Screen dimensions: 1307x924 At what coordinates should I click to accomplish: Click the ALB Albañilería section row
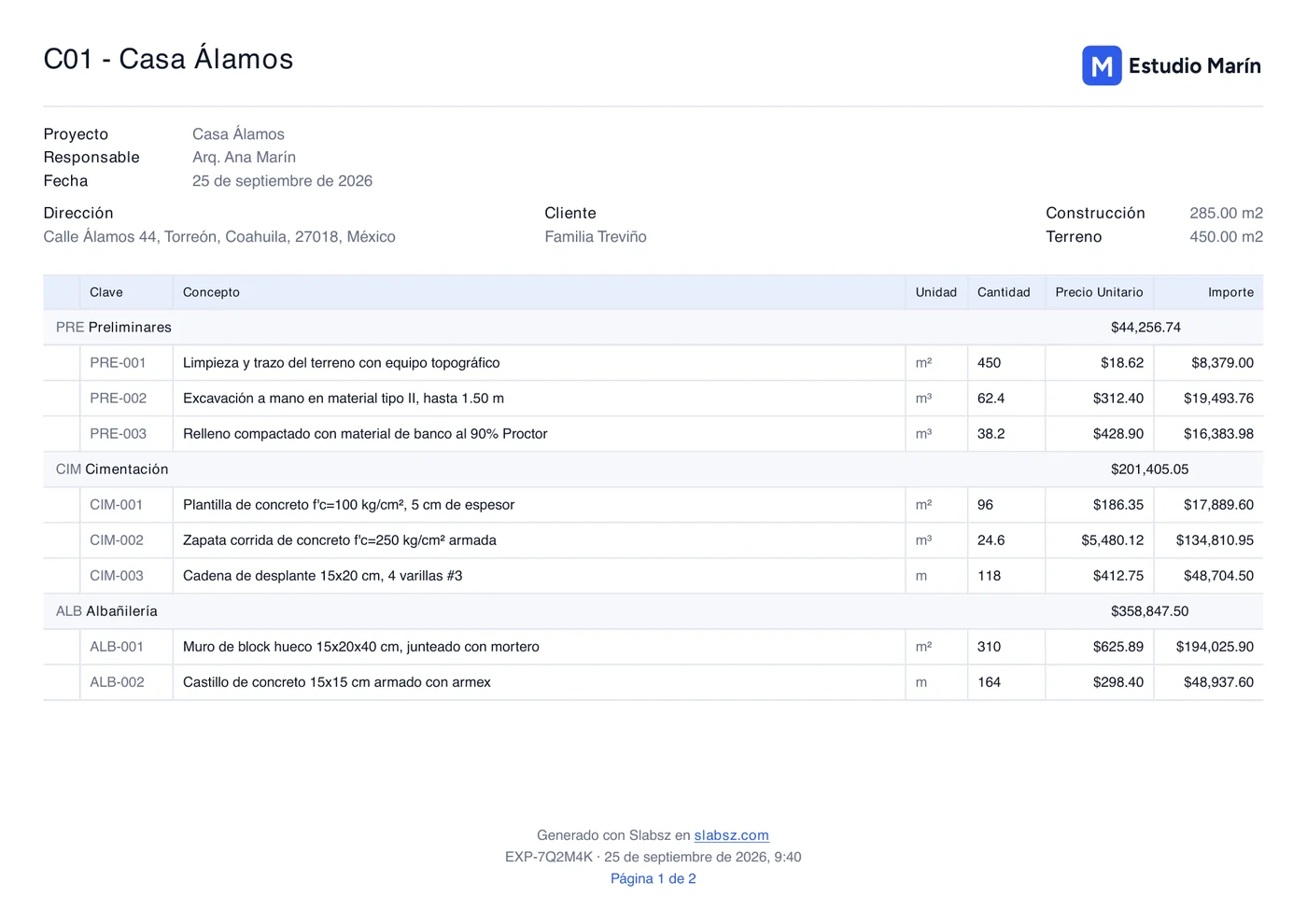point(653,611)
